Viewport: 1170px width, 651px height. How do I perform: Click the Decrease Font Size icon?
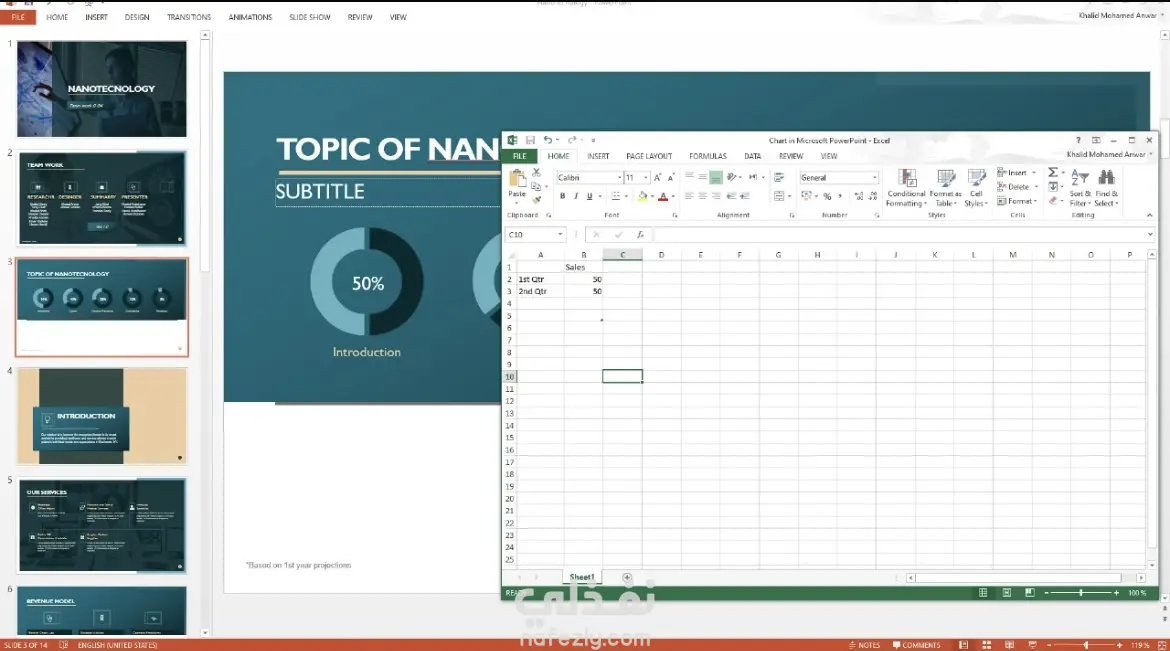[x=670, y=178]
